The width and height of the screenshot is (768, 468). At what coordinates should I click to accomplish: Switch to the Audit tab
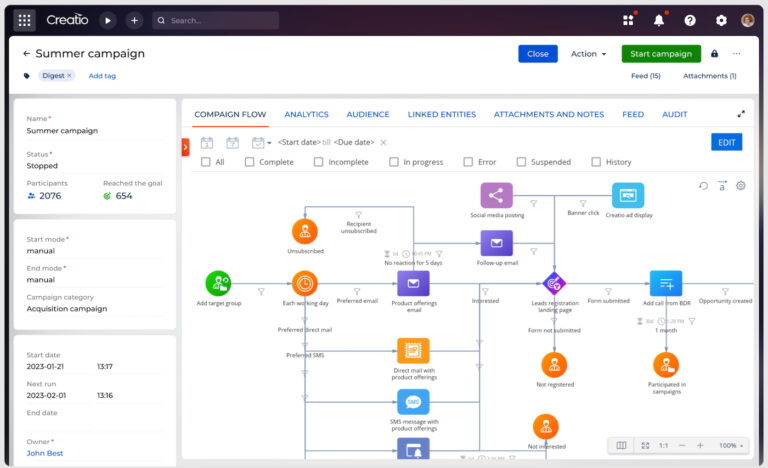click(x=674, y=114)
